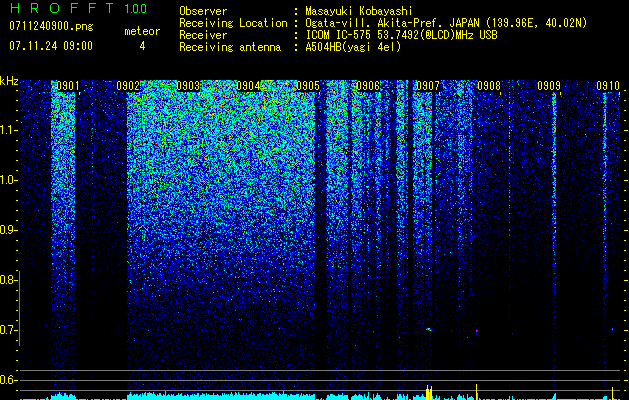This screenshot has width=629, height=400.
Task: Click the 0.6 frequency axis label
Action: 7,380
